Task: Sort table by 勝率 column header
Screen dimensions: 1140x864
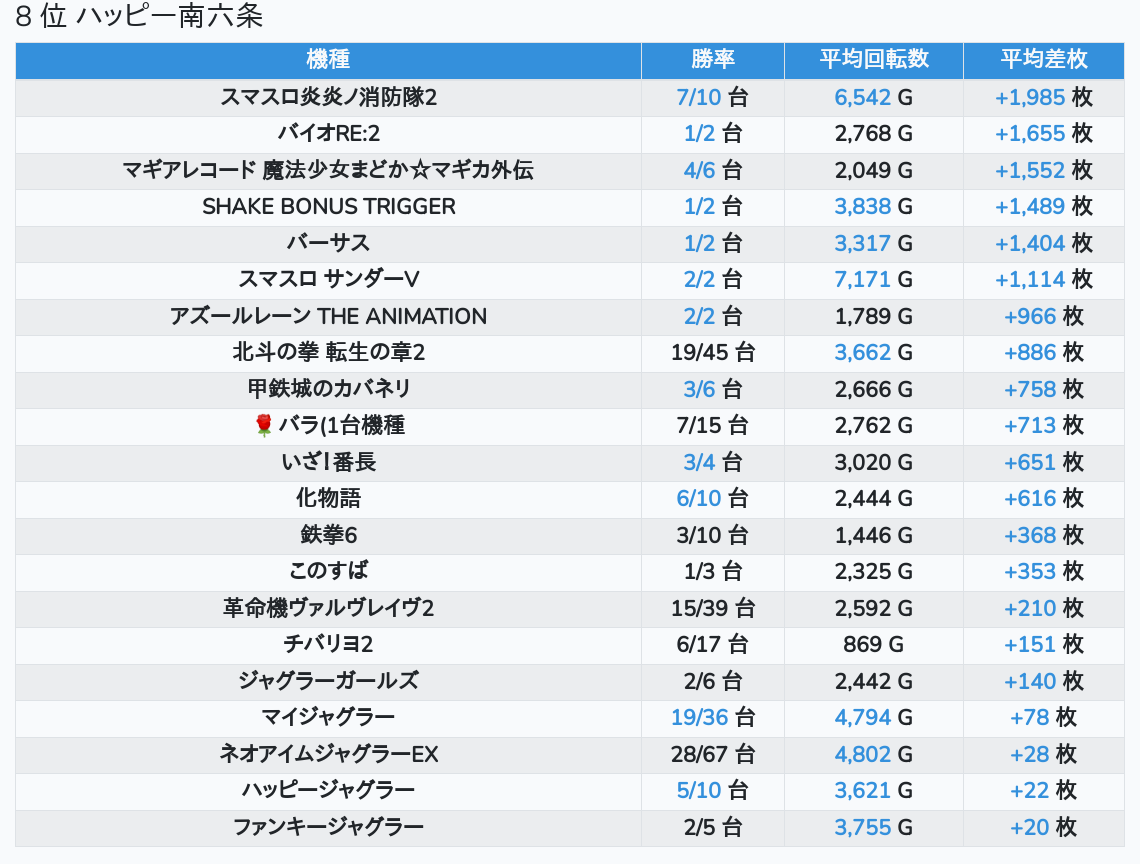Action: coord(712,60)
